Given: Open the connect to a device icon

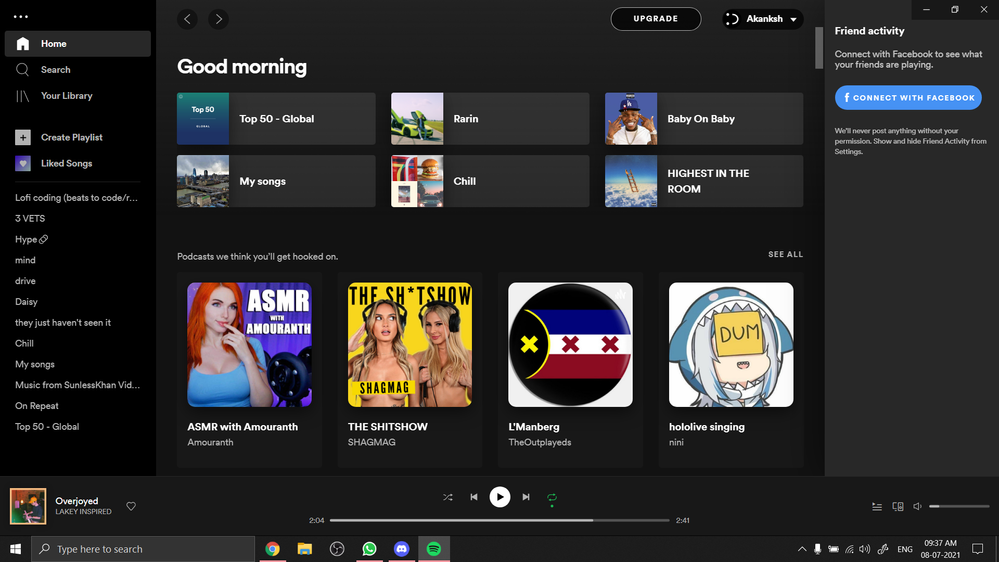Looking at the screenshot, I should [898, 507].
